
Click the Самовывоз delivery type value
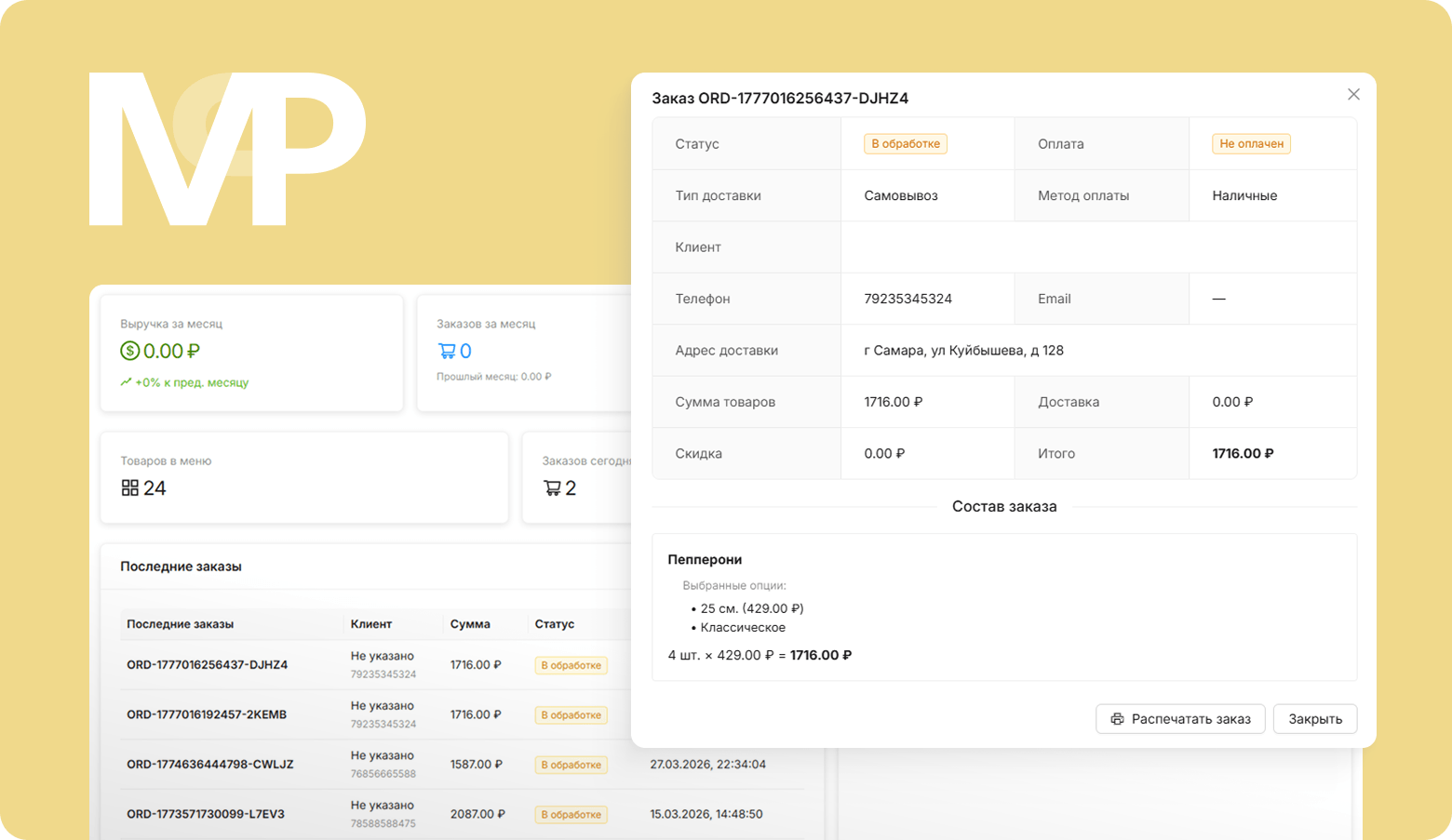coord(901,195)
